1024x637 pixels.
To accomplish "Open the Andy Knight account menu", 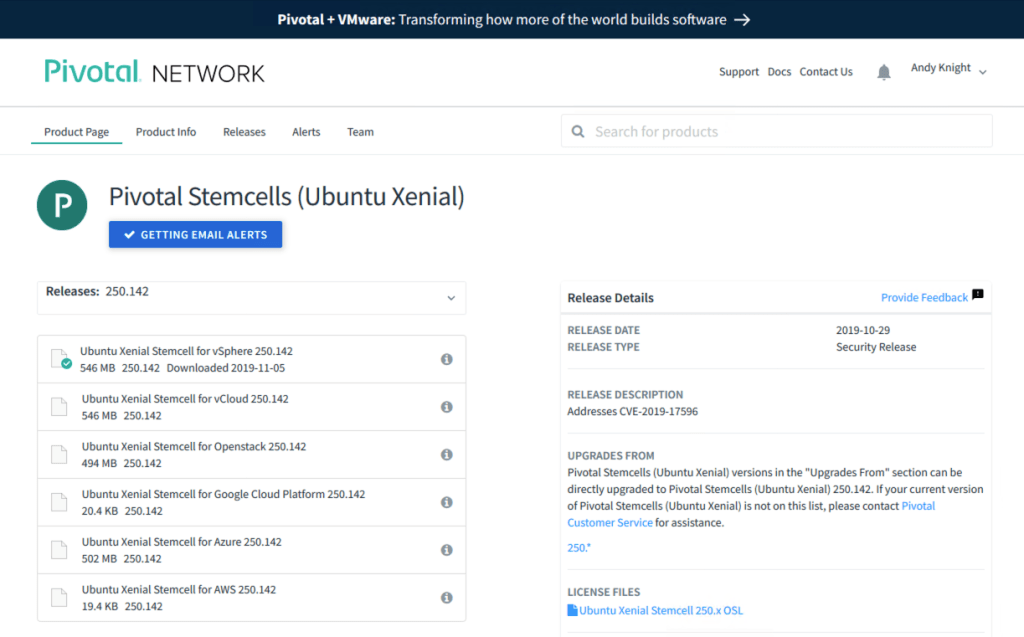I will click(948, 69).
